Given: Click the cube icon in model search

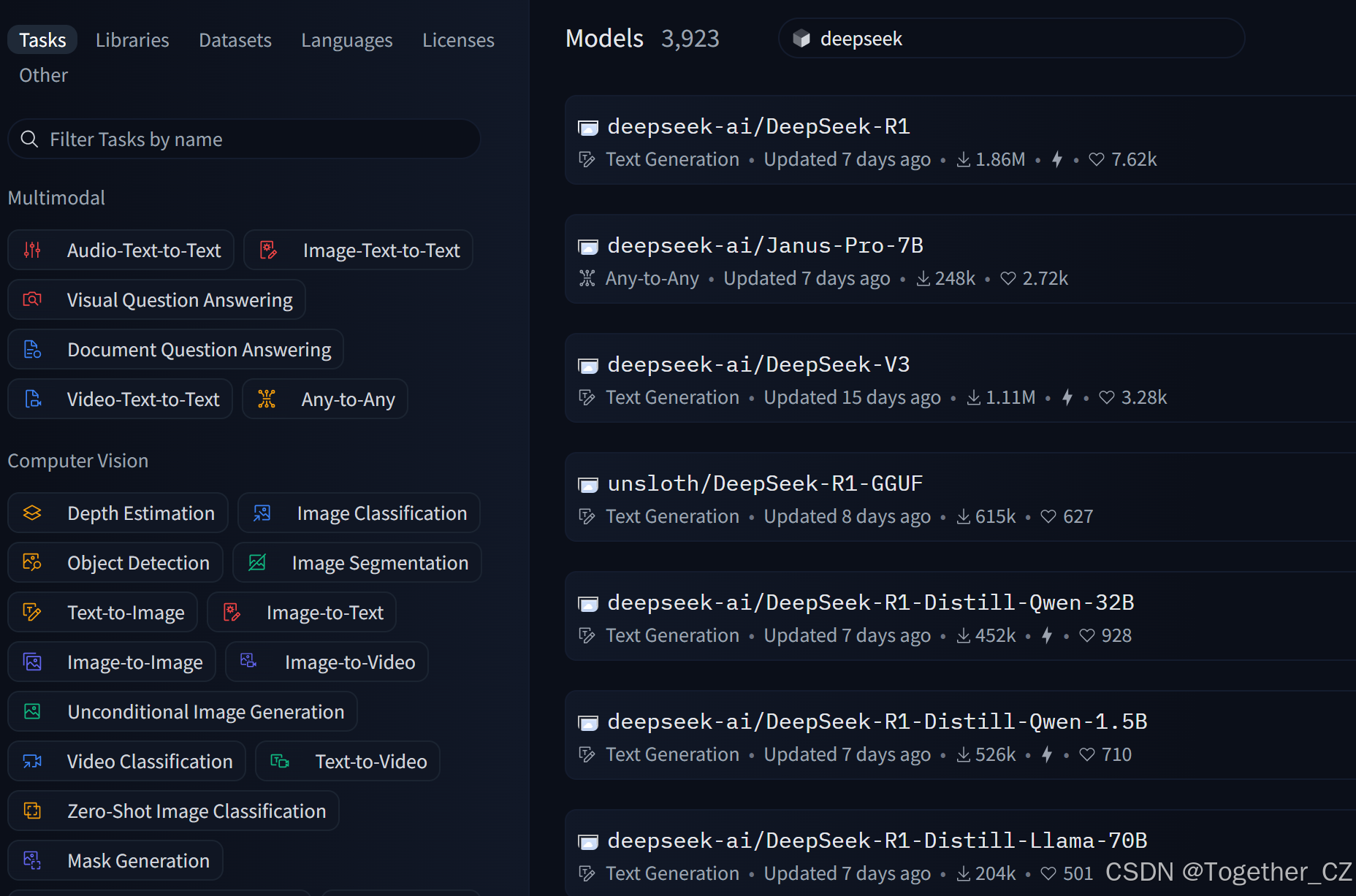Looking at the screenshot, I should pyautogui.click(x=801, y=39).
